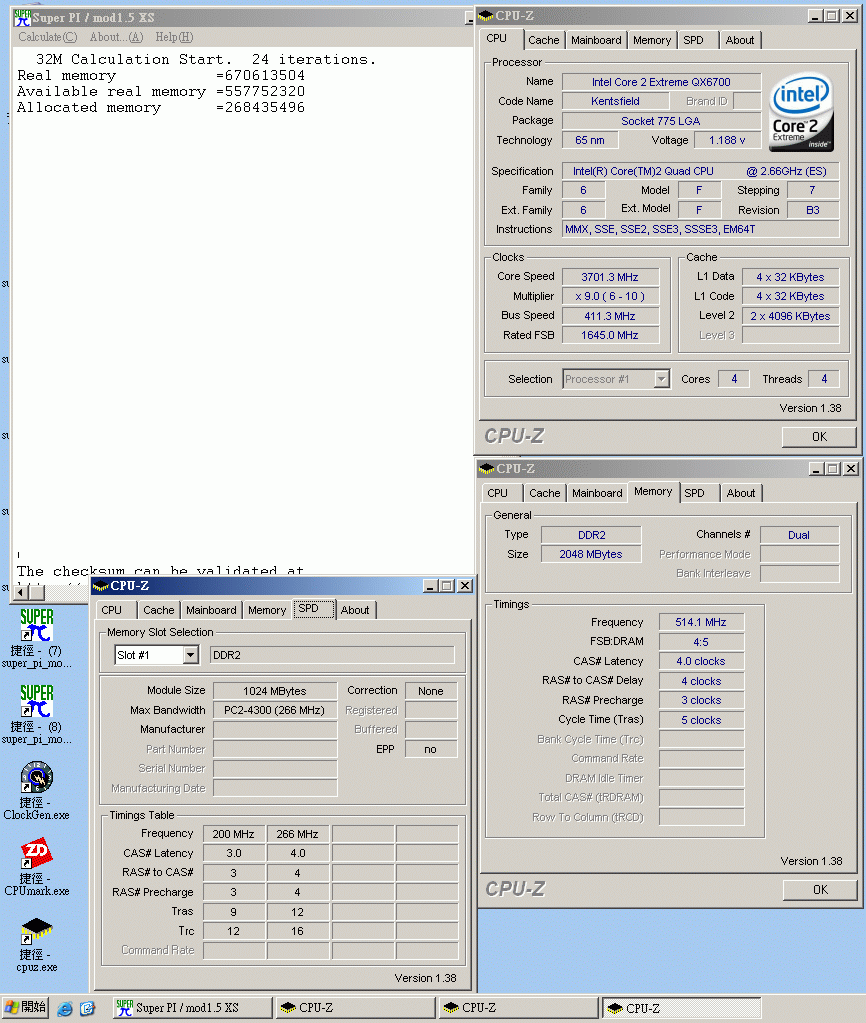866x1023 pixels.
Task: Select About tab in top CPU-Z window
Action: 740,40
